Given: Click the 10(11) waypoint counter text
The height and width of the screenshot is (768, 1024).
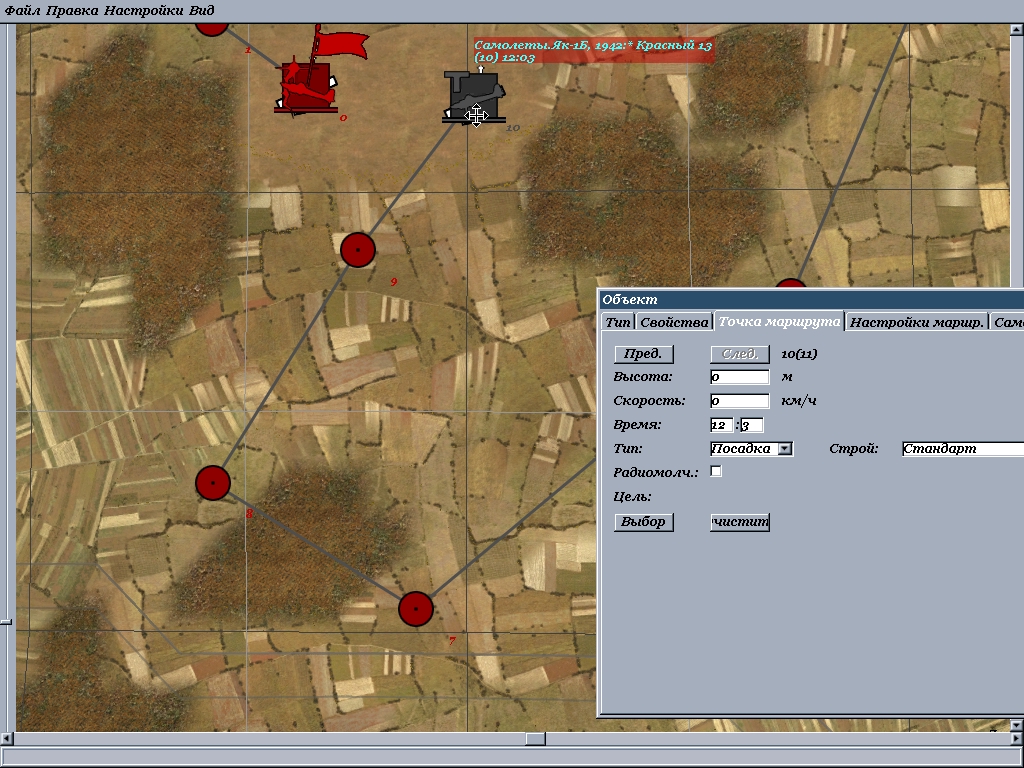Looking at the screenshot, I should 799,354.
